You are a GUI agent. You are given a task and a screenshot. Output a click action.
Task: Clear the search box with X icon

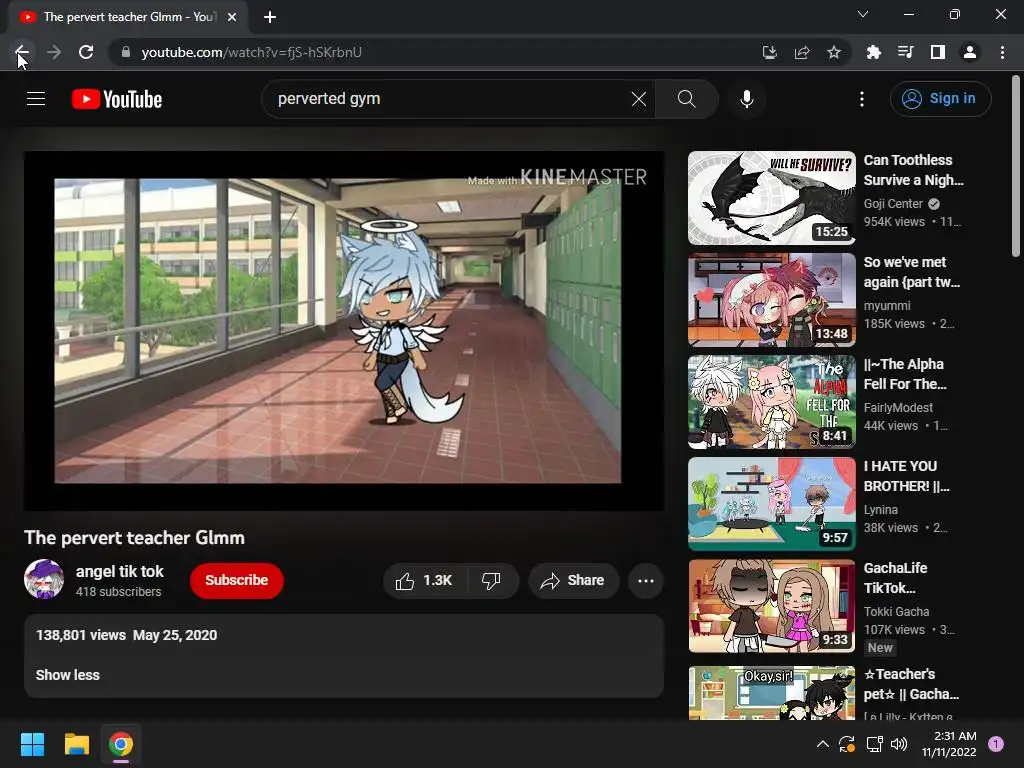coord(639,99)
